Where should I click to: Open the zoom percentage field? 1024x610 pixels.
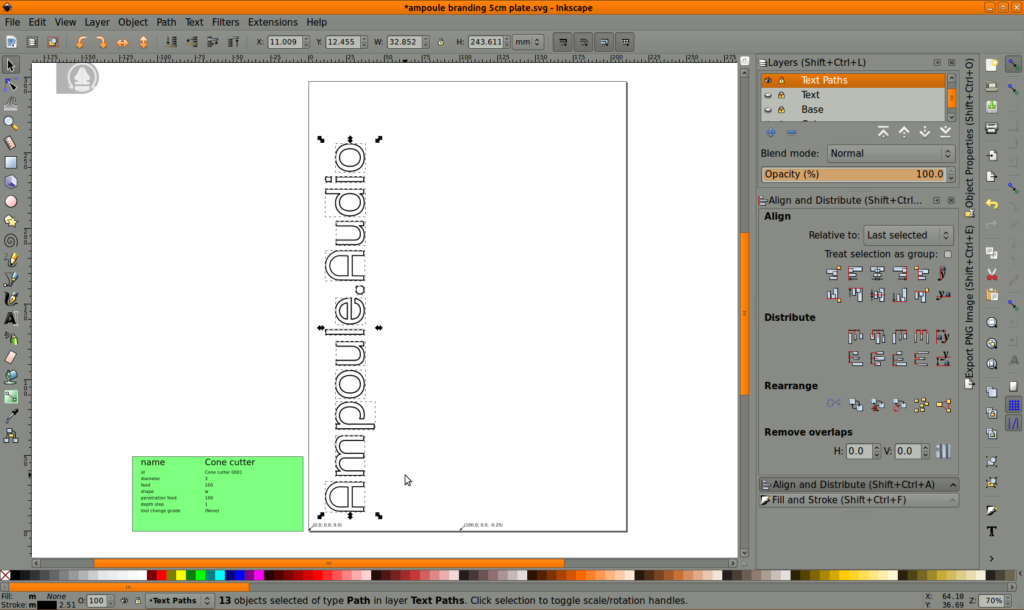coord(994,601)
